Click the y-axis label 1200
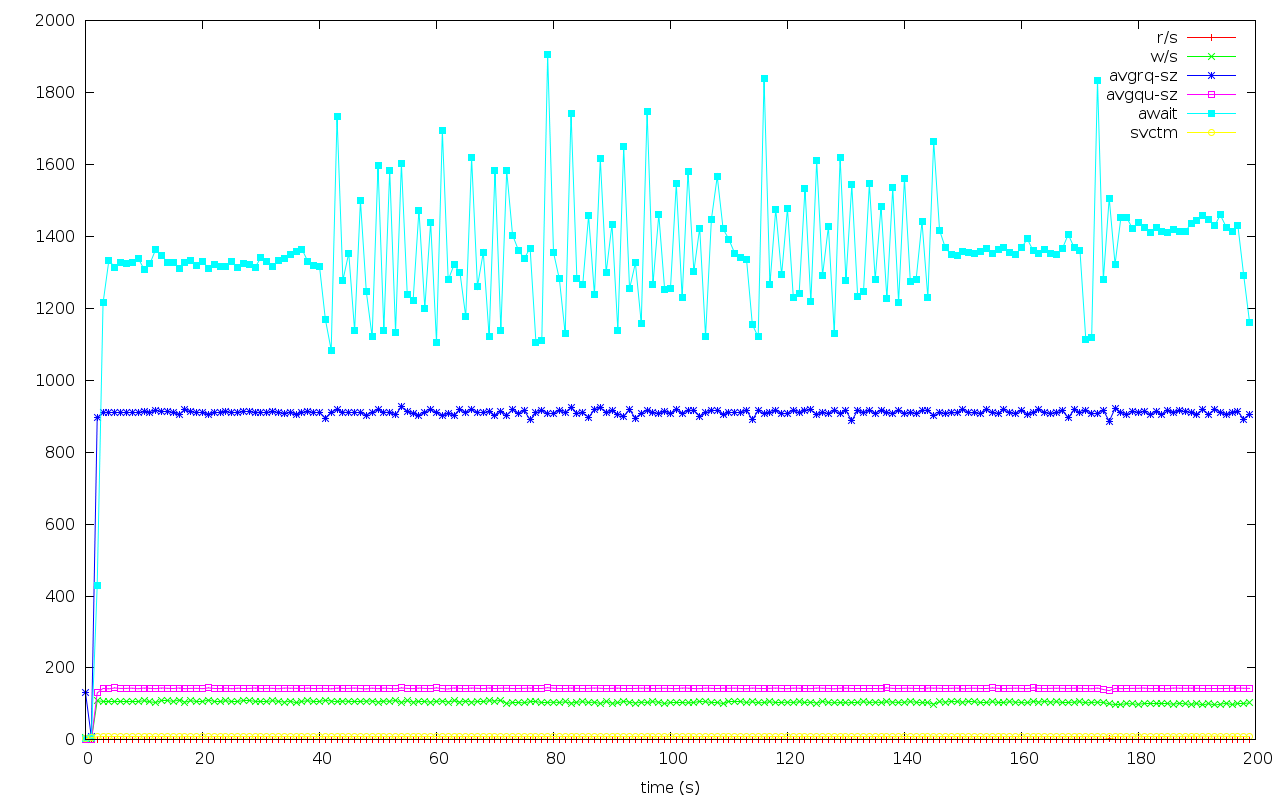1280x800 pixels. point(56,308)
